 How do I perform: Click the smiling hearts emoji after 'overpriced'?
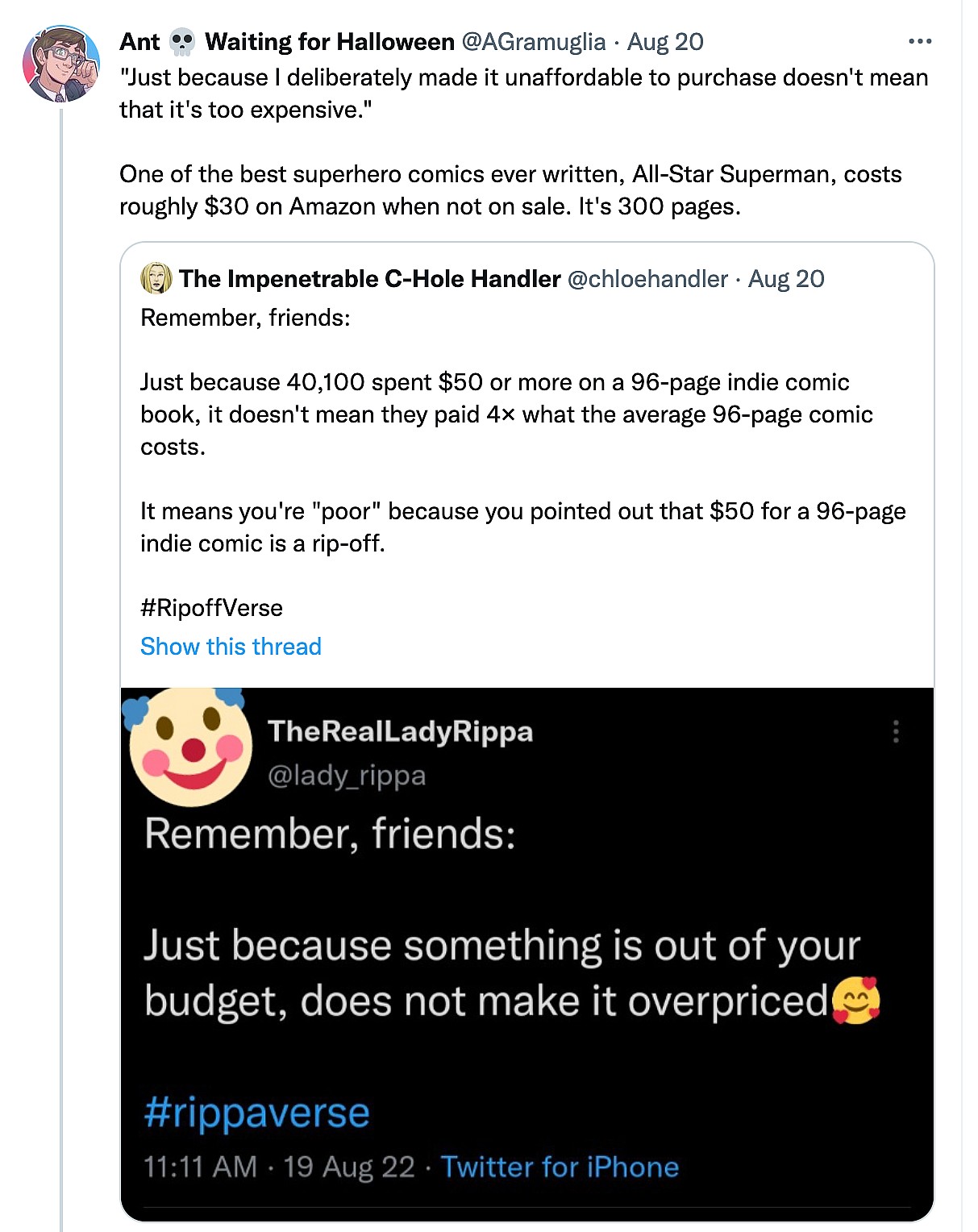click(855, 1001)
